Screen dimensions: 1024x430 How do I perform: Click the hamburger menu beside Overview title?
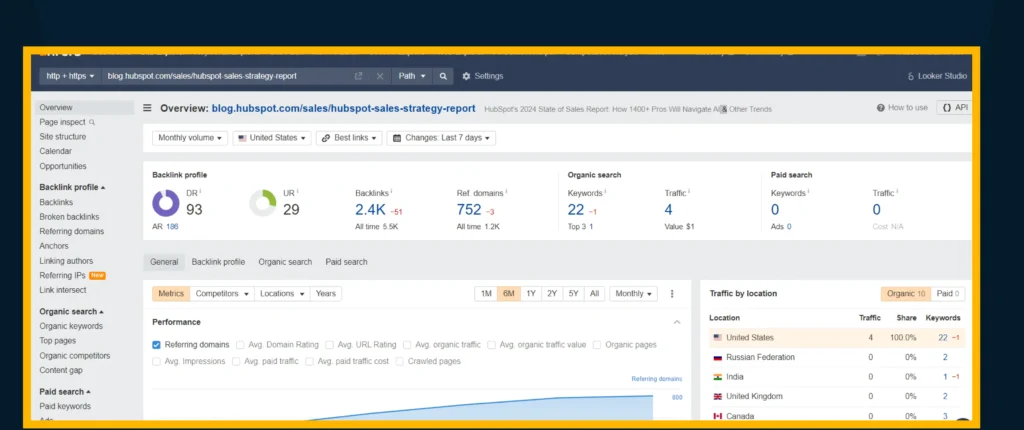(148, 108)
